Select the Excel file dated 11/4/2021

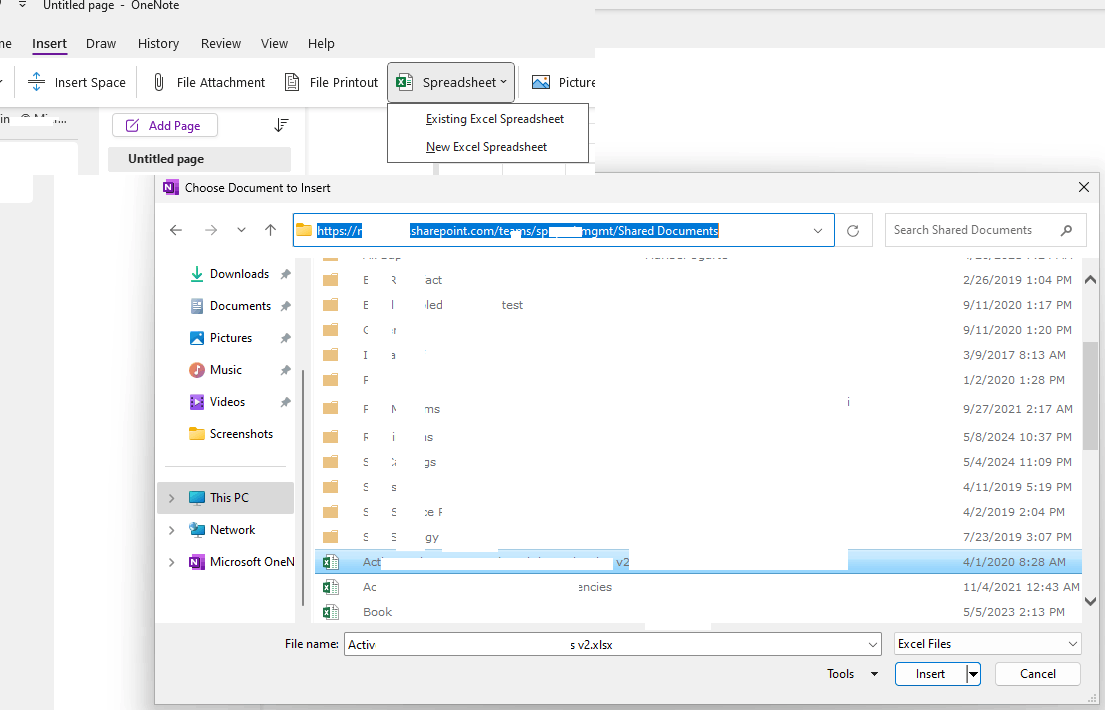pos(698,587)
